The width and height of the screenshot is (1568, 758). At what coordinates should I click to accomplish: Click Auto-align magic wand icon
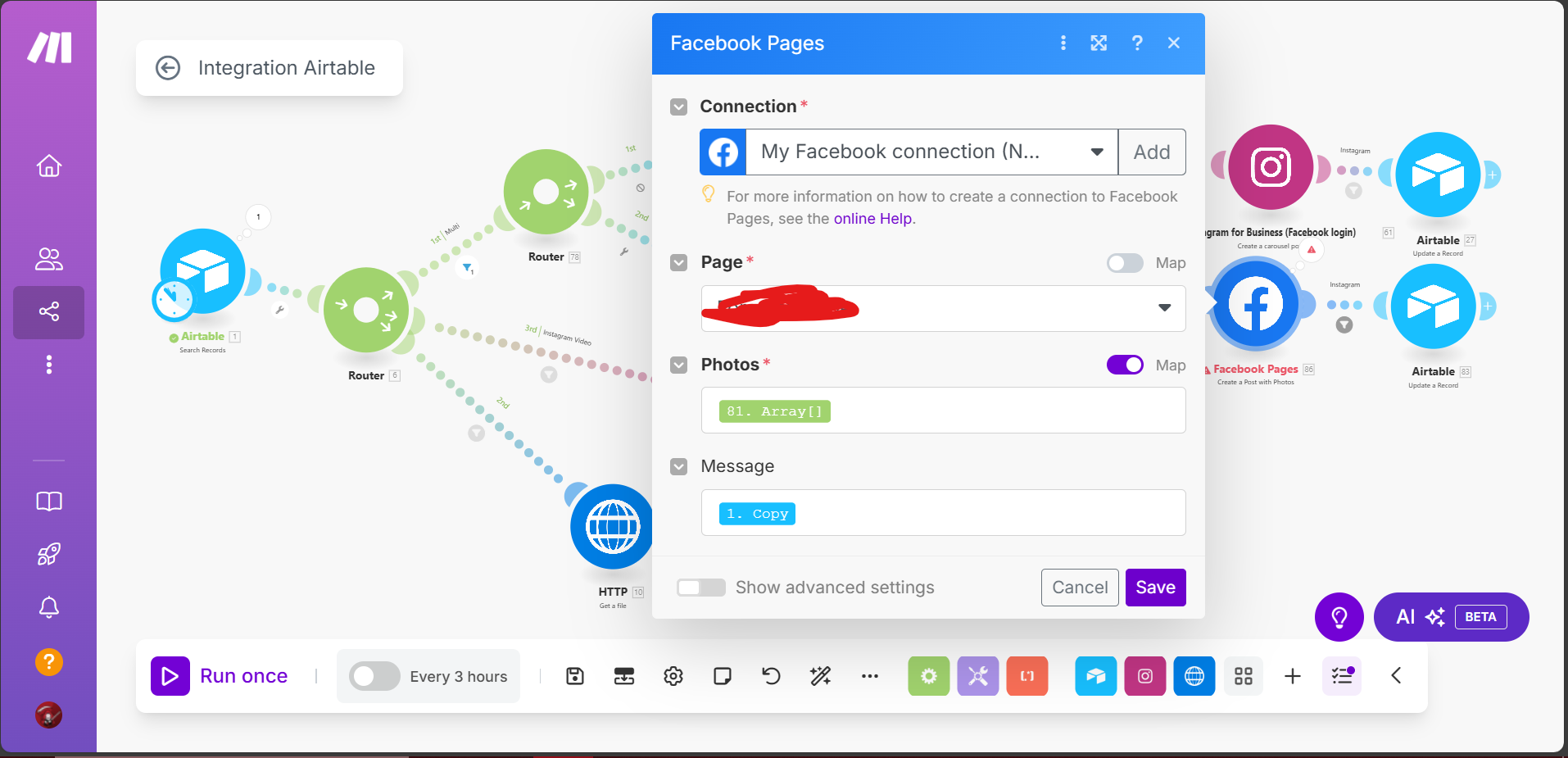pos(821,676)
